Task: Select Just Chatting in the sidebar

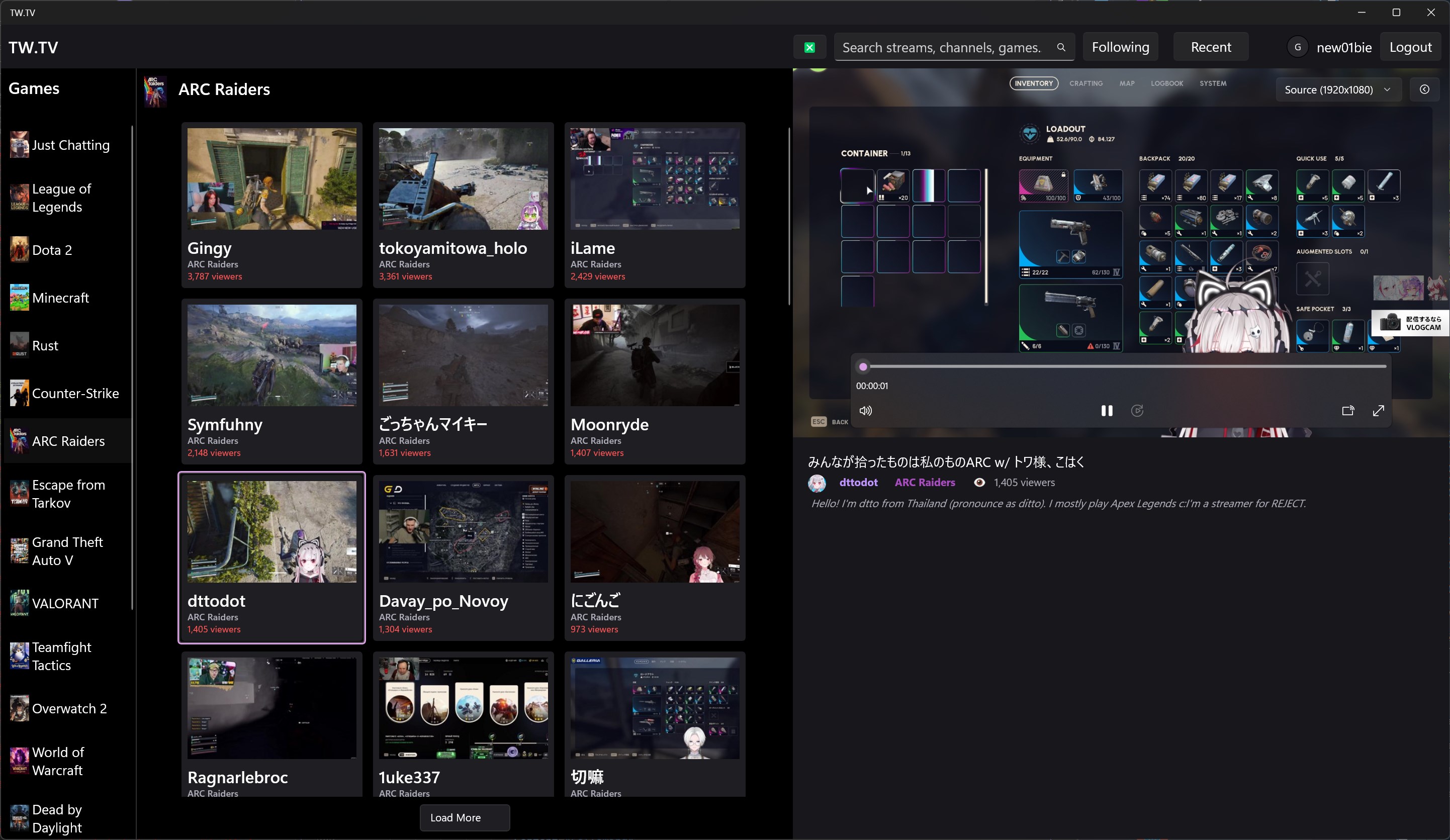Action: [68, 145]
